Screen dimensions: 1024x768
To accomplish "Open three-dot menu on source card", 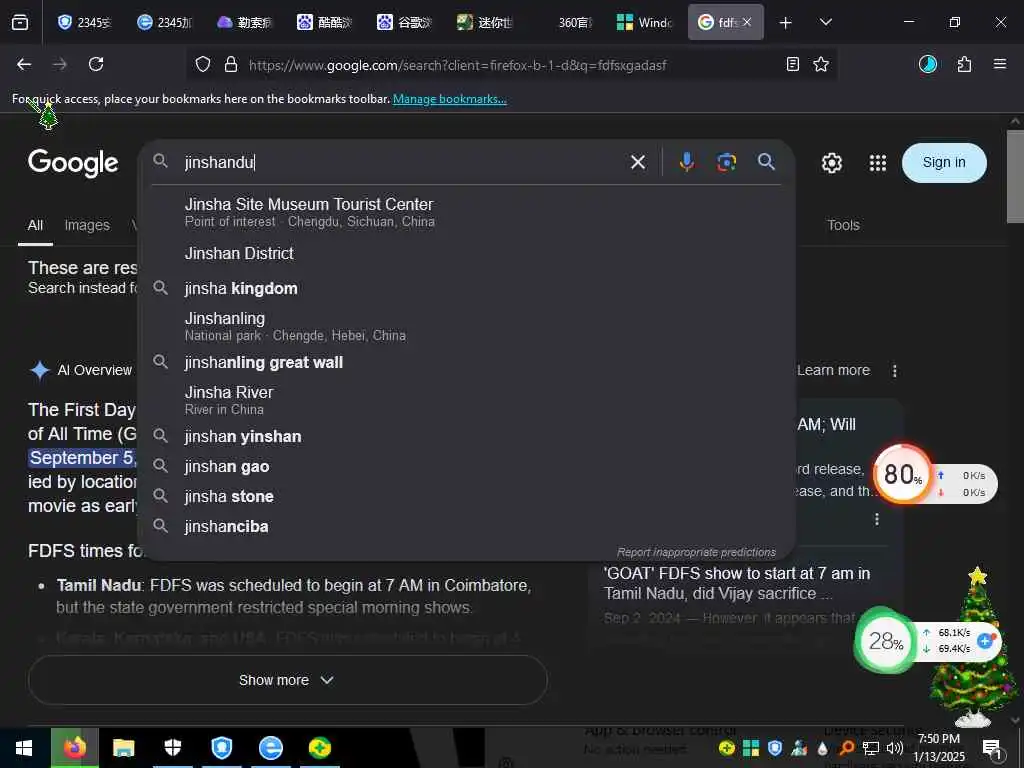I will point(877,519).
